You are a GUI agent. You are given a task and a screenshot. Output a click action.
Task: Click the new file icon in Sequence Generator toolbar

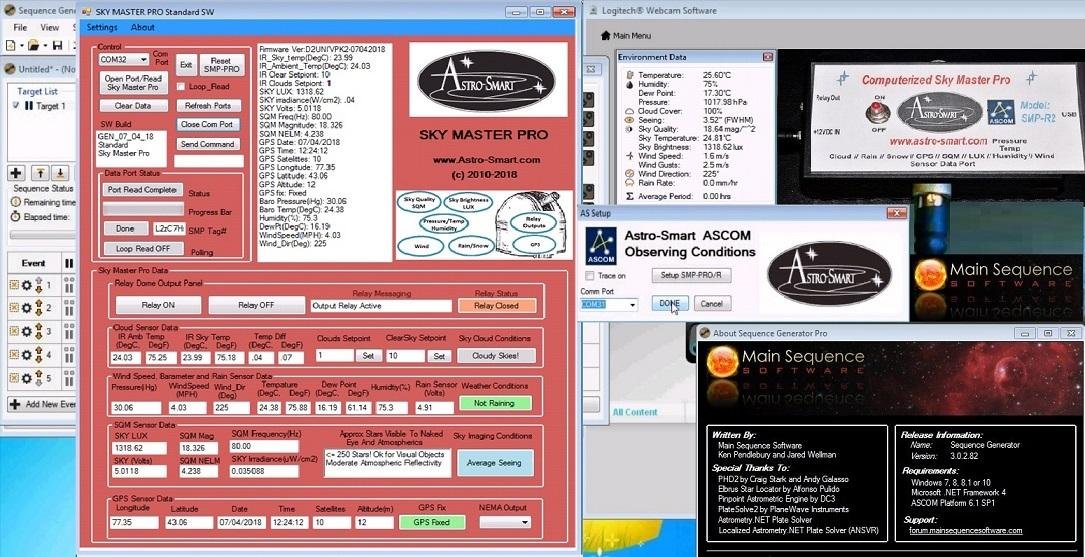pyautogui.click(x=10, y=46)
